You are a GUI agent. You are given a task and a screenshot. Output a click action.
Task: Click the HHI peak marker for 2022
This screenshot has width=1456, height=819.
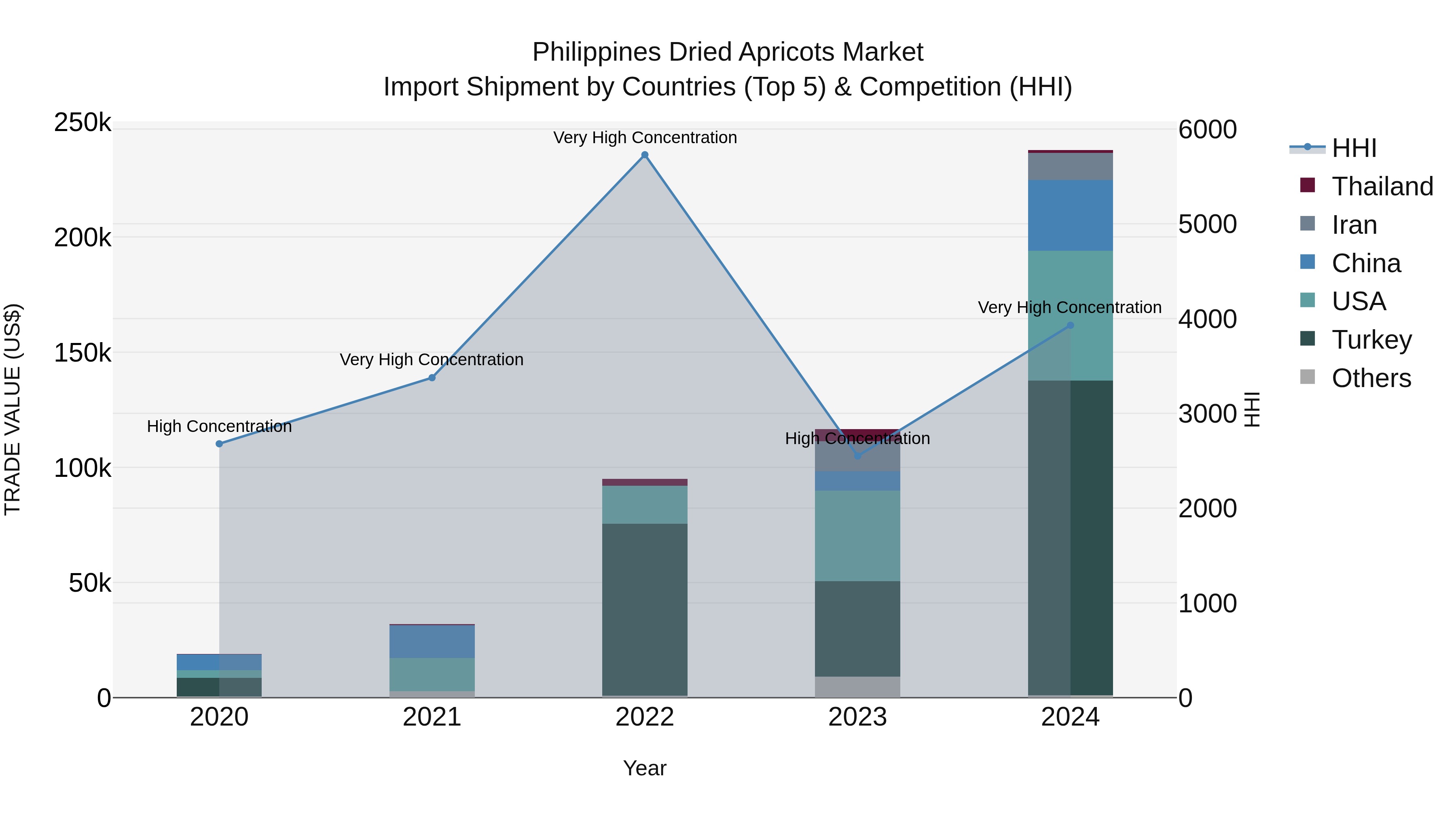tap(645, 155)
